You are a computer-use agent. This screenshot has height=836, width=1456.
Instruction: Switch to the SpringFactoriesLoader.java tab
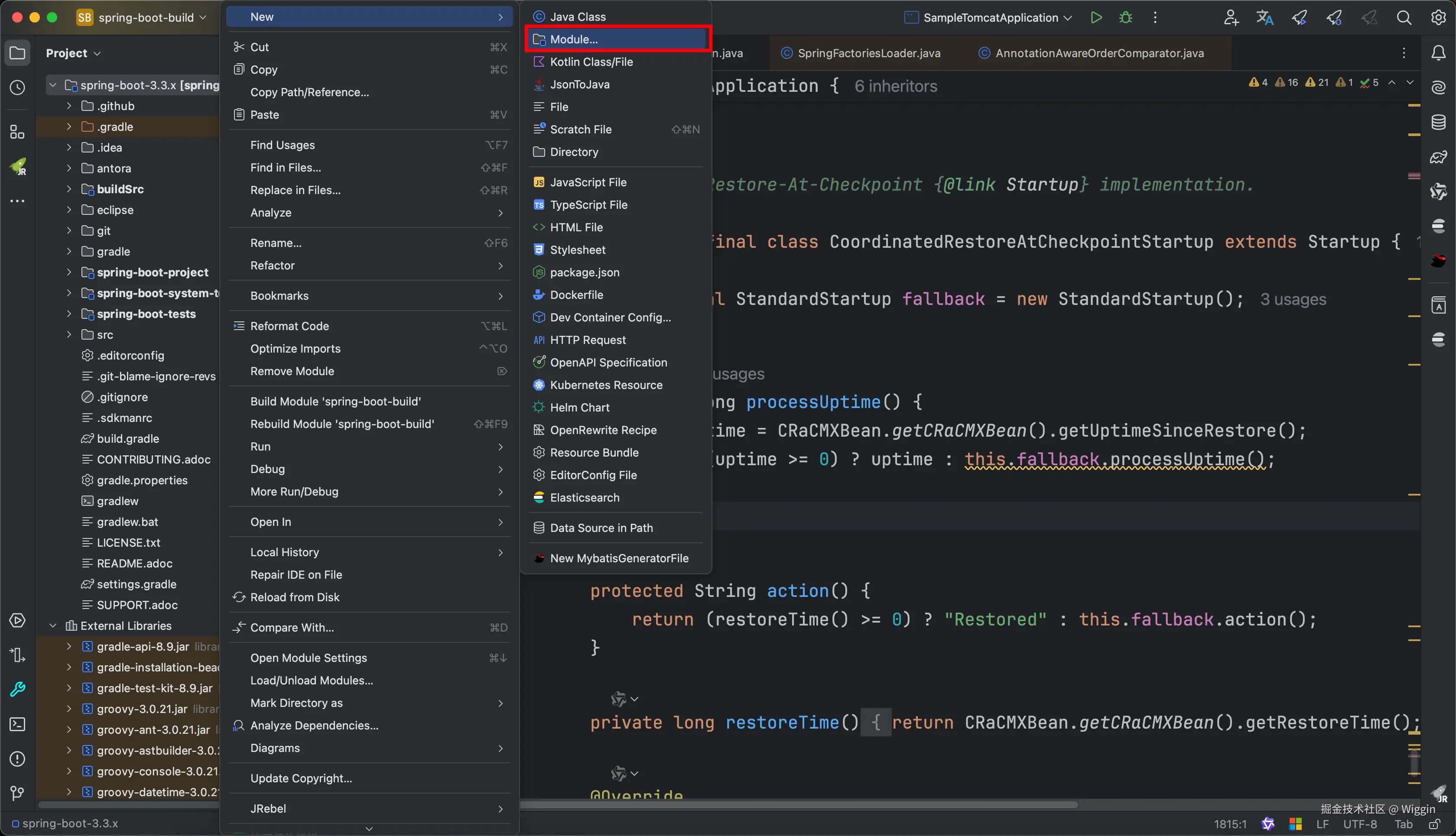pyautogui.click(x=868, y=53)
